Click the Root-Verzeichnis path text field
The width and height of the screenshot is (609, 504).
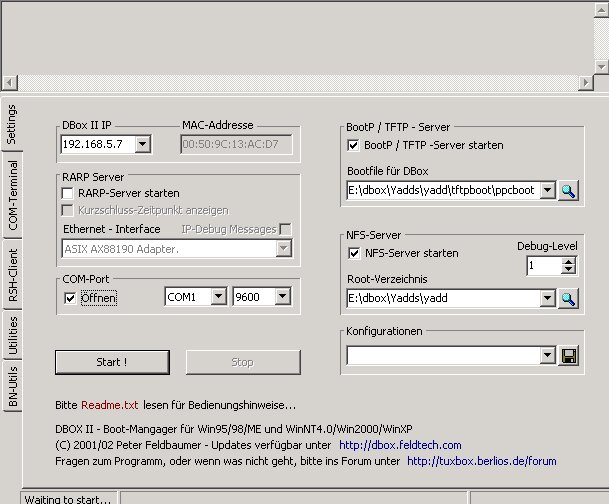443,298
